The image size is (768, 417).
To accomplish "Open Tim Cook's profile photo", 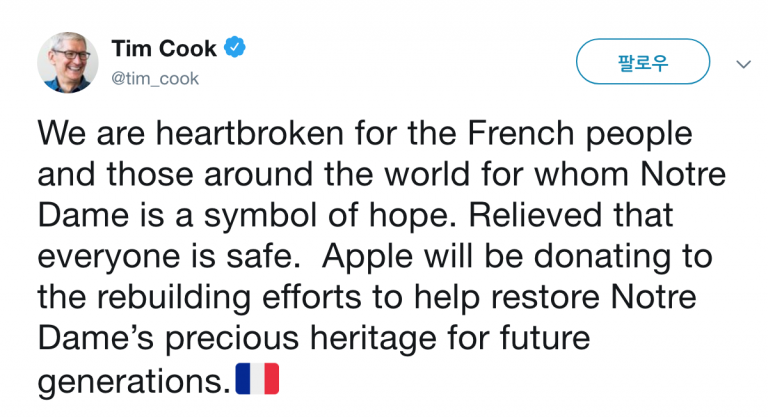I will tap(68, 62).
